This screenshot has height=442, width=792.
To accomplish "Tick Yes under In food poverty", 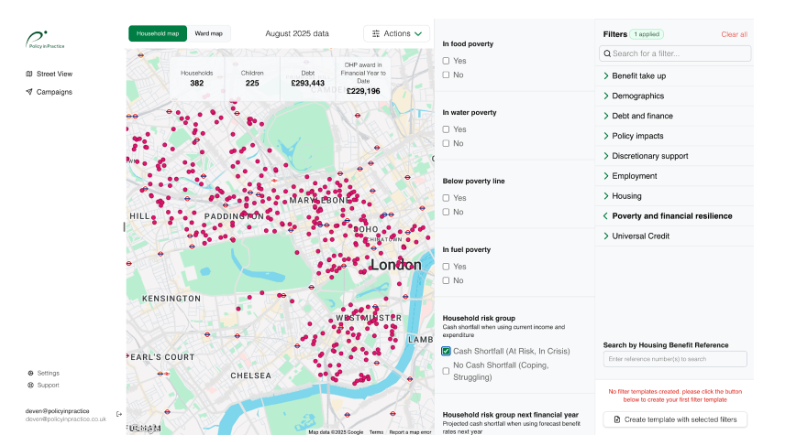I will [446, 61].
